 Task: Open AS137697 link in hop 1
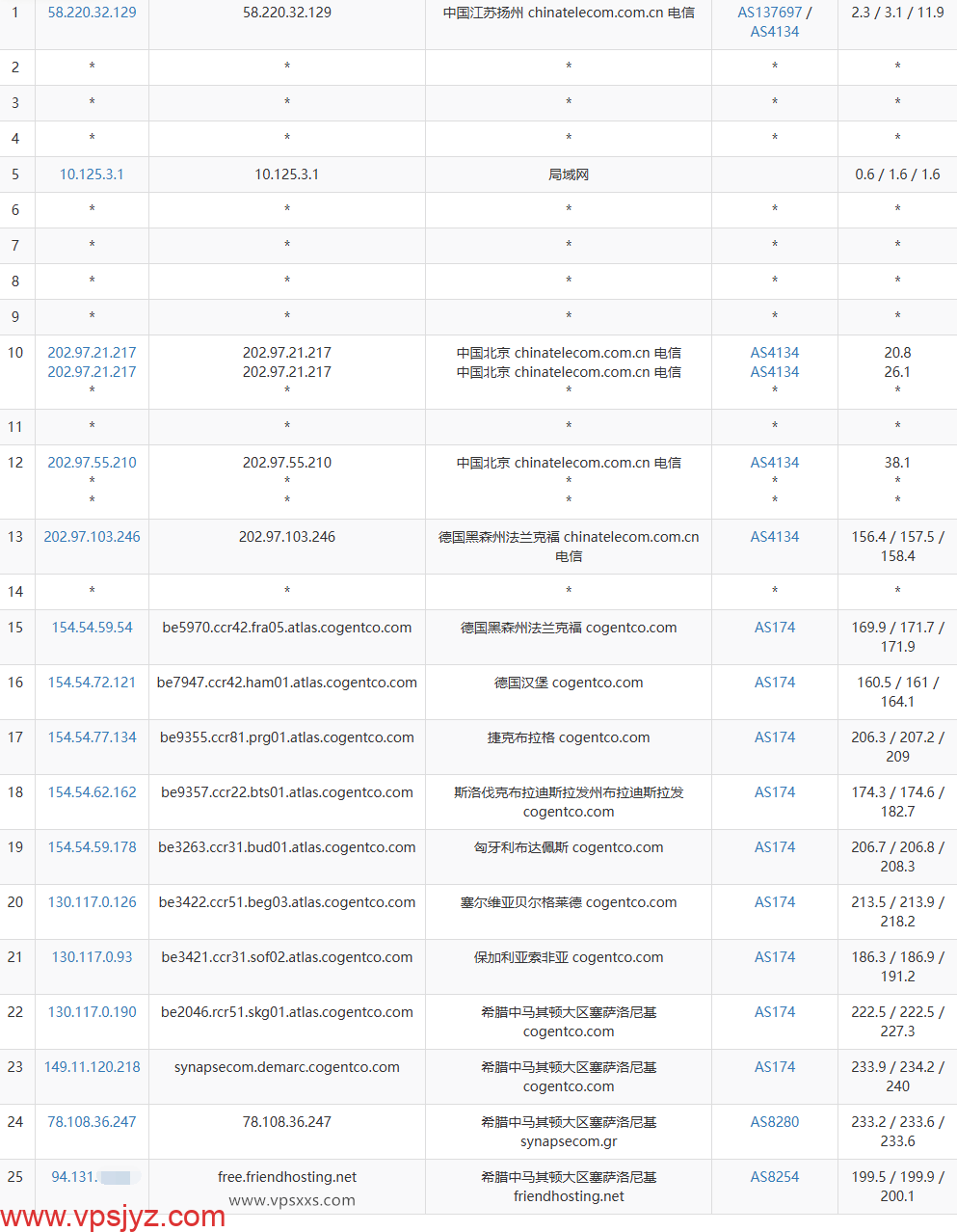coord(770,13)
